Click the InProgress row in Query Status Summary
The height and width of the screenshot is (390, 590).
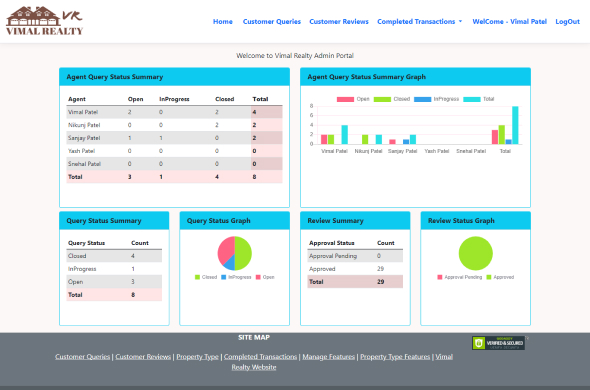[x=114, y=269]
